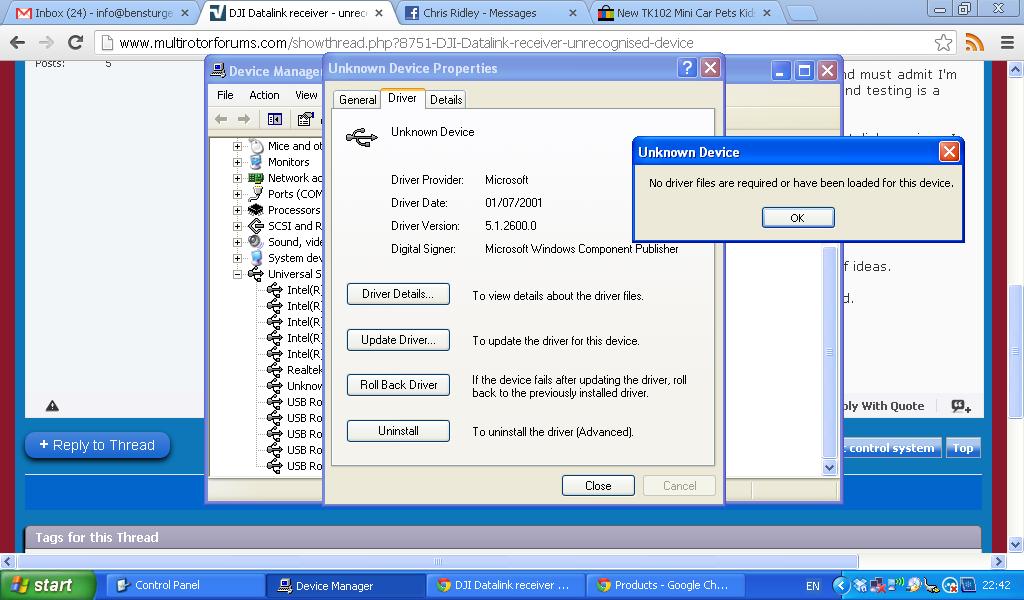The height and width of the screenshot is (600, 1024).
Task: Switch to the New TK102 Mini Car tab
Action: pos(684,12)
